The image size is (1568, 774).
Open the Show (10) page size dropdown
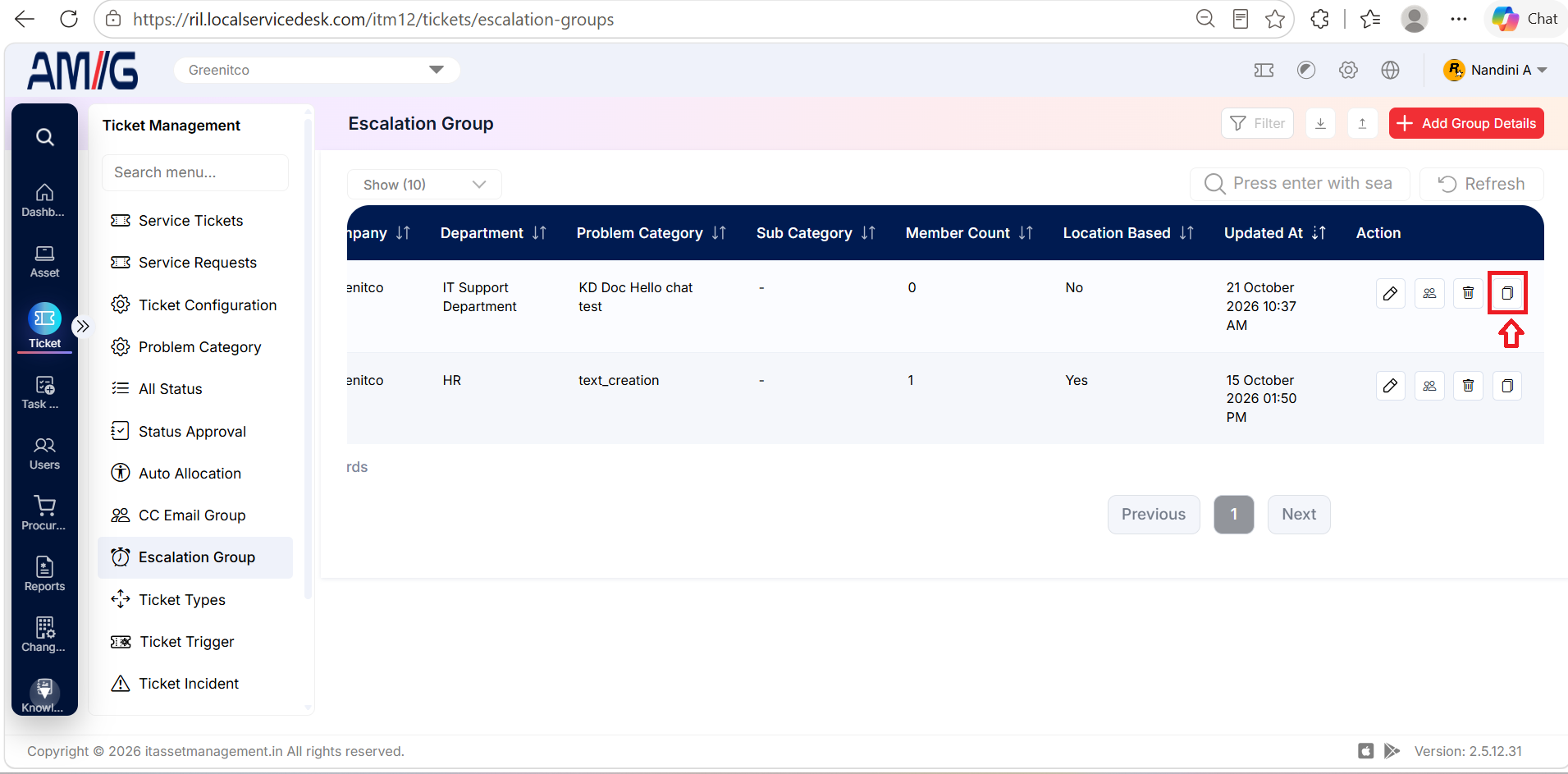(424, 185)
